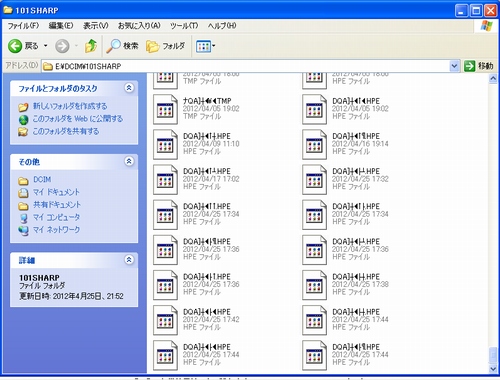Click the globe icon for Web publishing
This screenshot has width=500, height=380.
23,120
